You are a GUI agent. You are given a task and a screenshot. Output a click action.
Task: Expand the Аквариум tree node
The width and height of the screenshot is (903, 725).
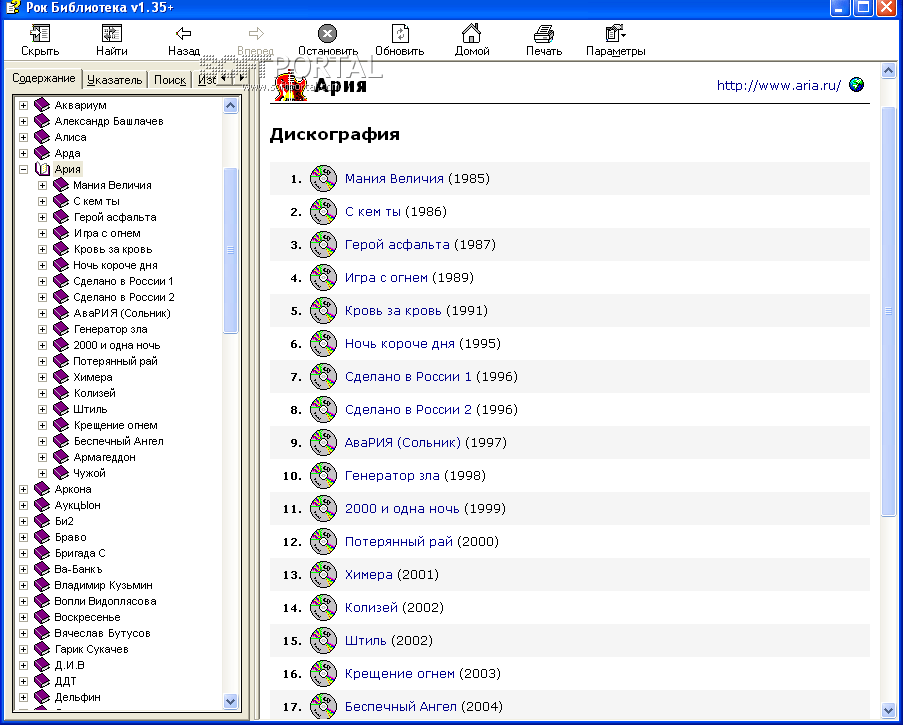tap(24, 105)
